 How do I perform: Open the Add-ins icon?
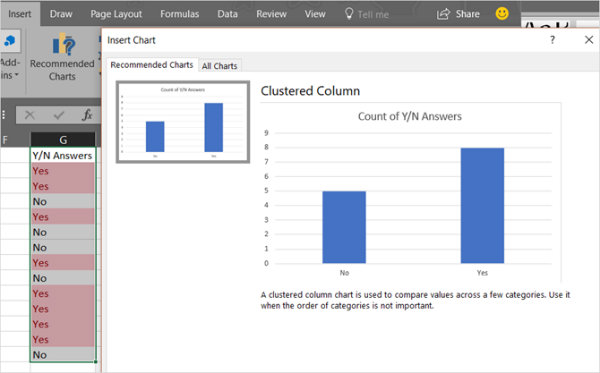point(10,41)
